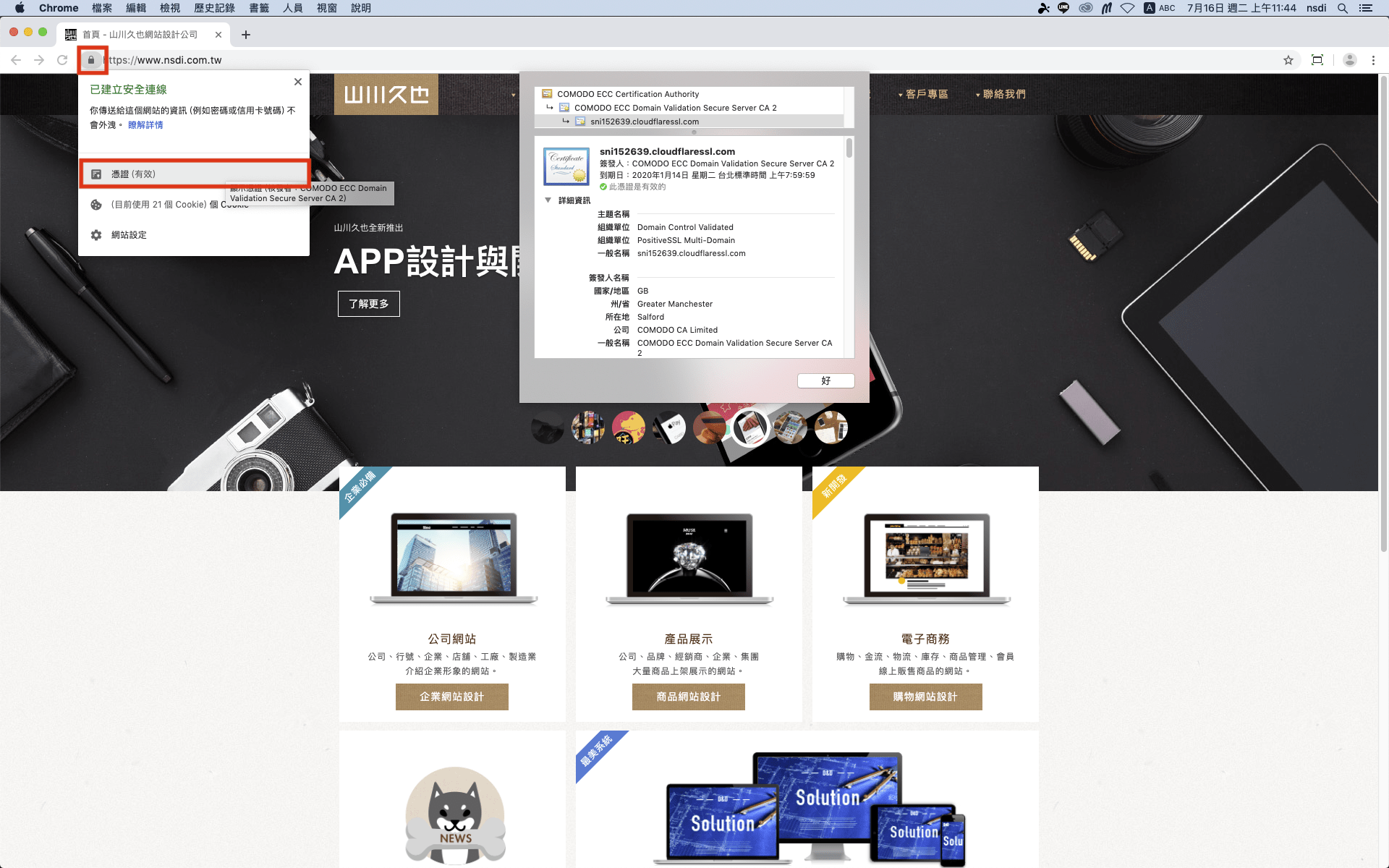
Task: Close the site information popup
Action: click(x=298, y=82)
